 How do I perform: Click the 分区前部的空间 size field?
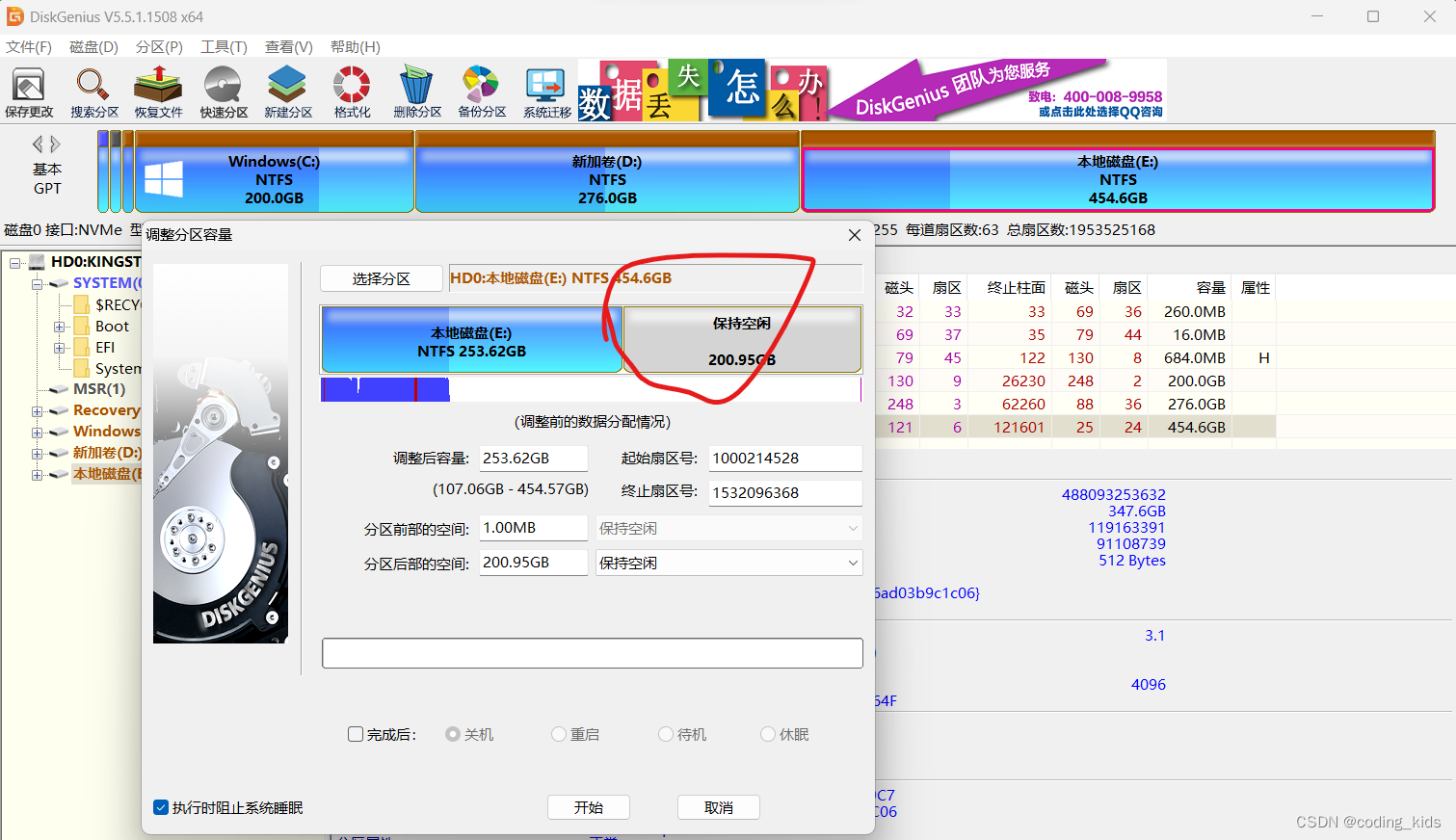point(534,528)
